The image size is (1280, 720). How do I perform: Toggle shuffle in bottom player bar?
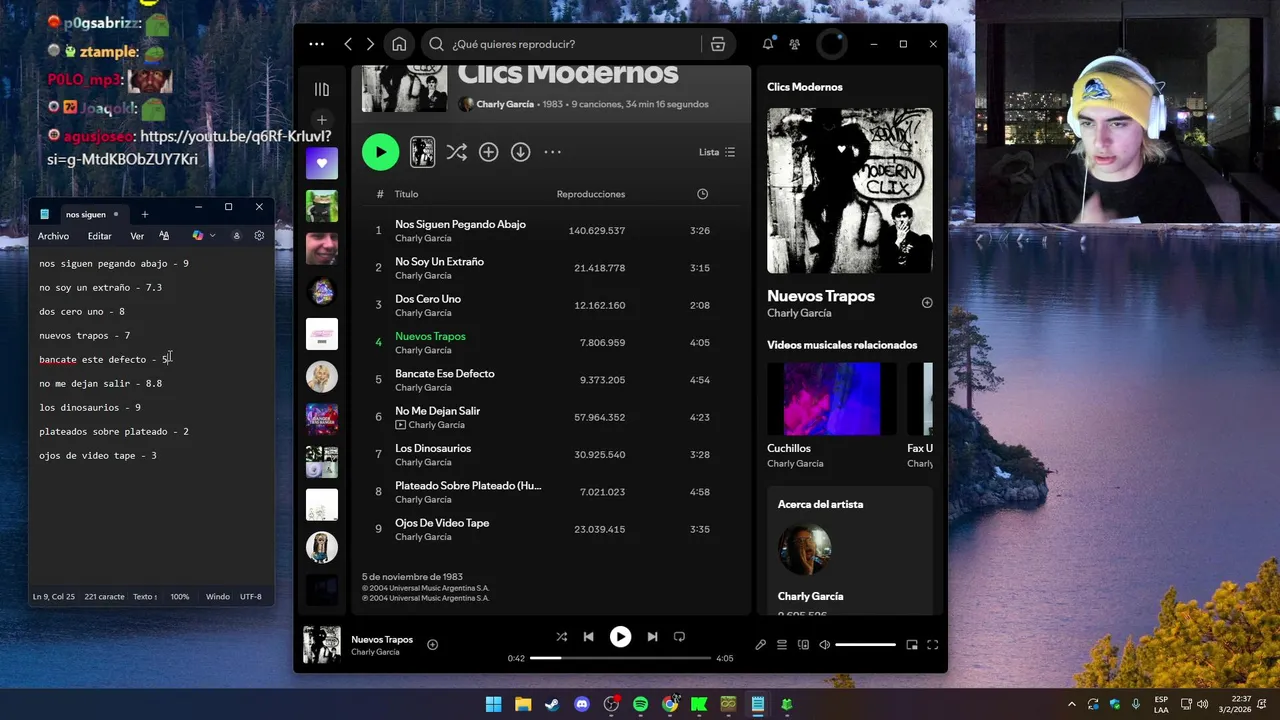[561, 637]
